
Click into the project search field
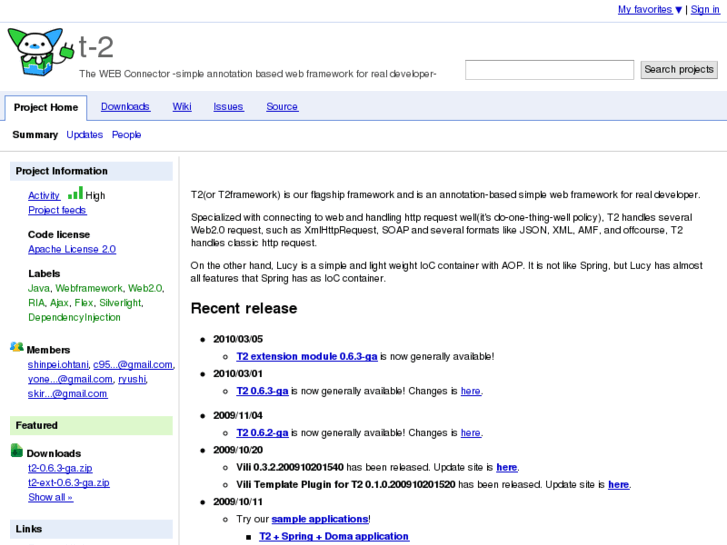[549, 70]
